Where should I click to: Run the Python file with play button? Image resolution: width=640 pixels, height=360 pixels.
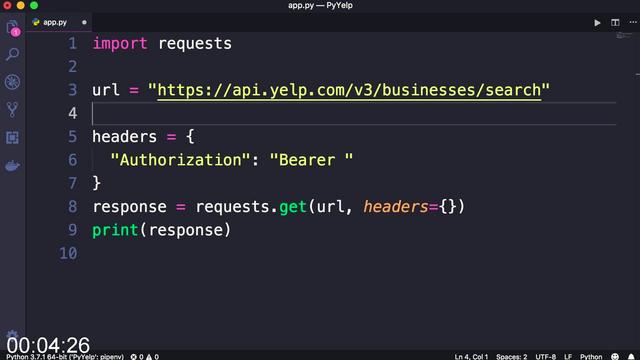pyautogui.click(x=597, y=22)
